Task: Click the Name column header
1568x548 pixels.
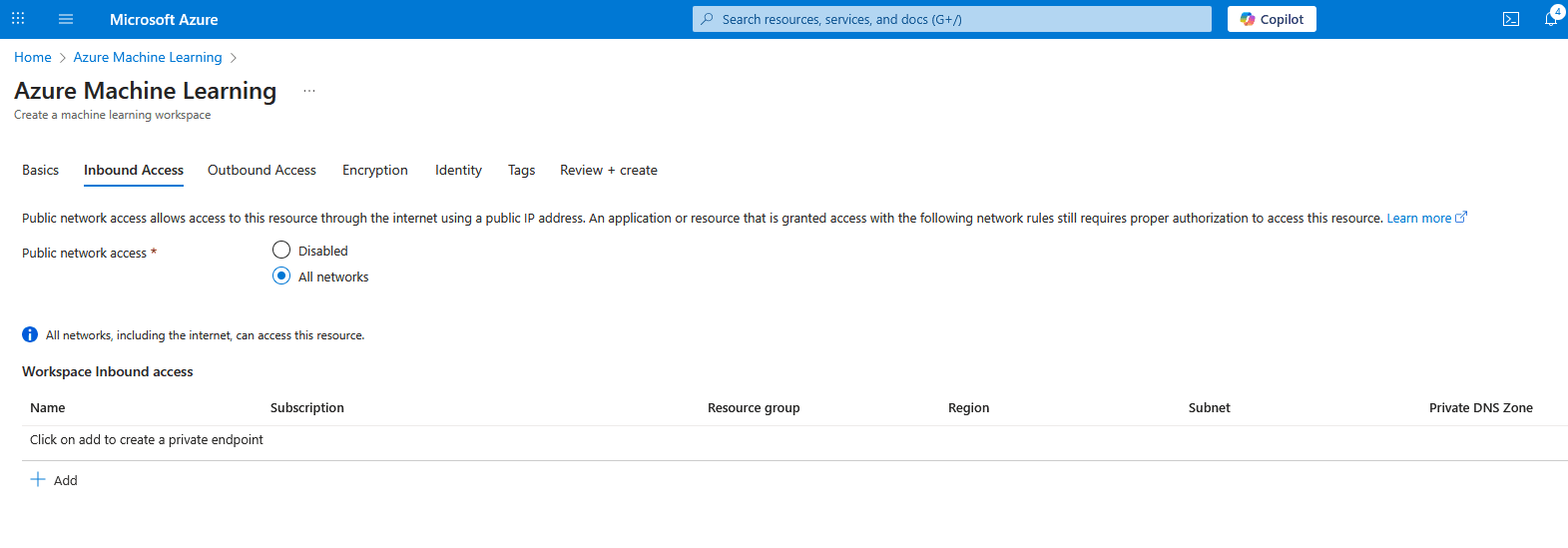Action: tap(48, 407)
